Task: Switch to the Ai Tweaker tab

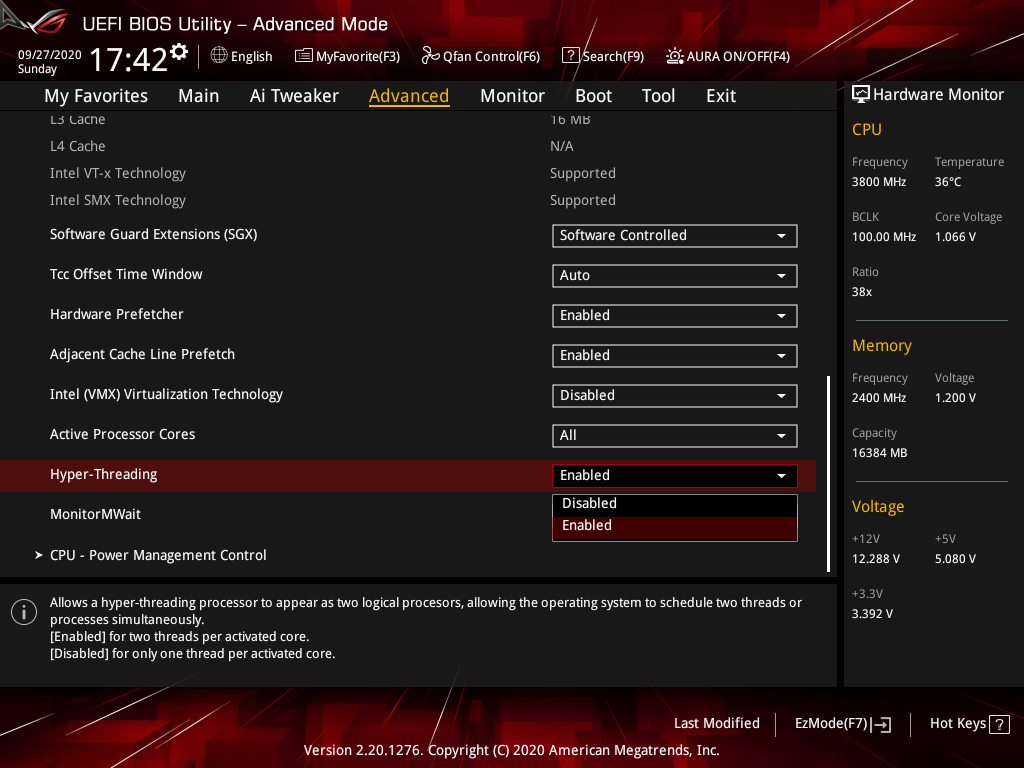Action: (294, 96)
